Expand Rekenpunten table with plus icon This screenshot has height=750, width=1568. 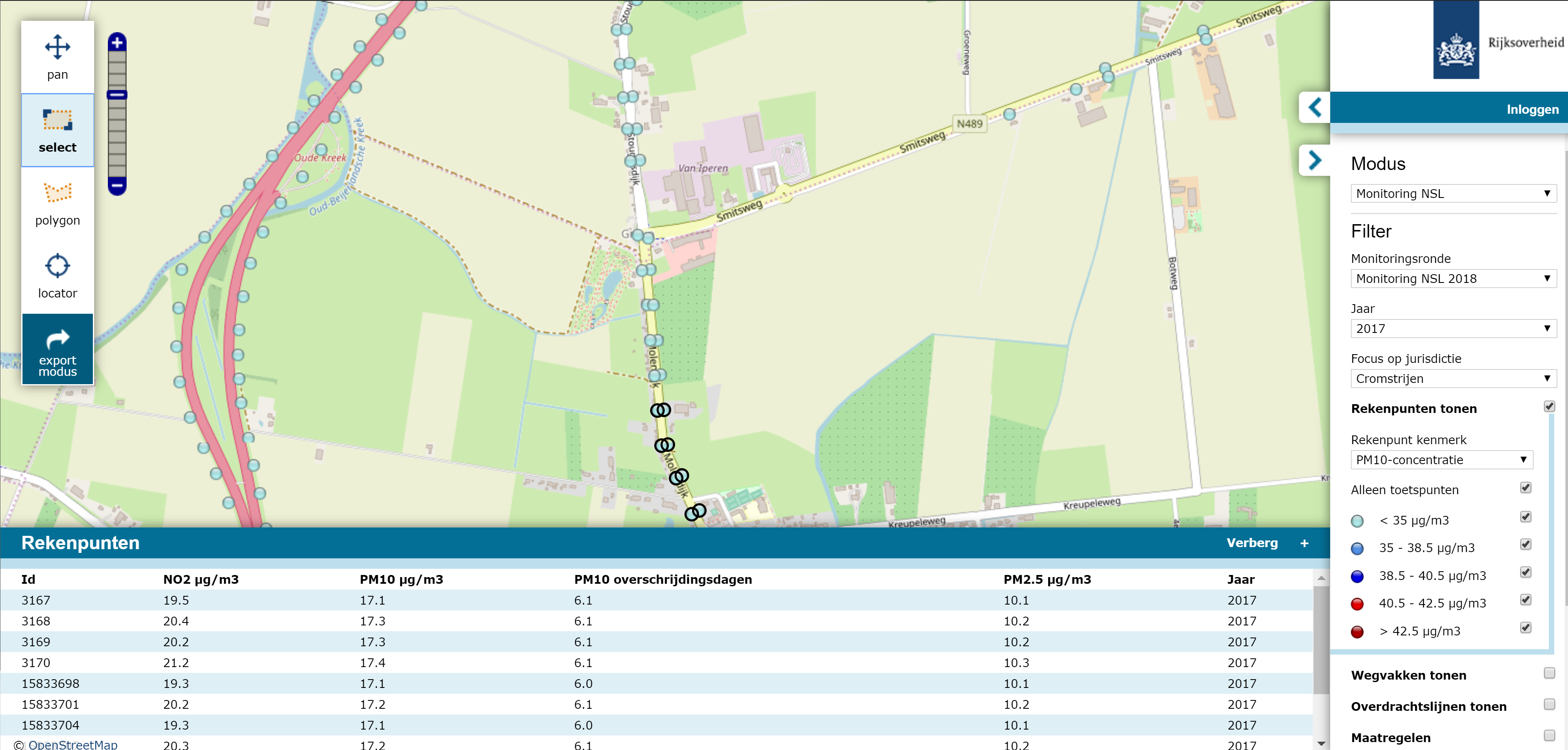coord(1304,543)
